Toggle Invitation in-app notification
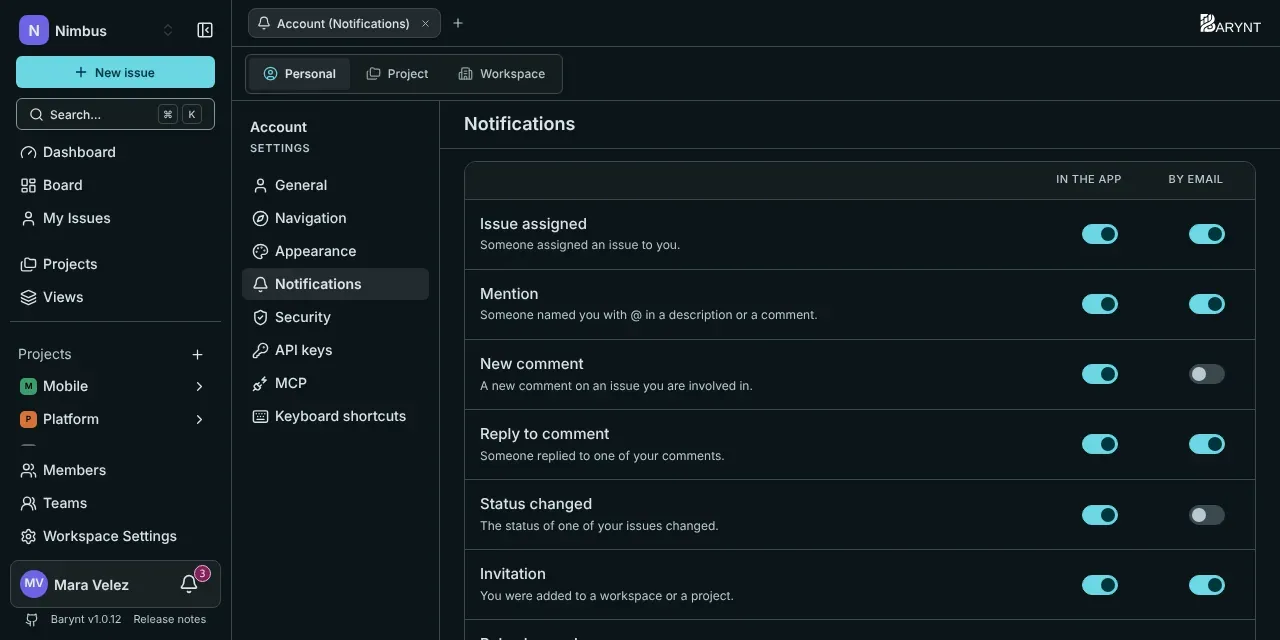Screen dimensions: 1280x640 click(1100, 585)
